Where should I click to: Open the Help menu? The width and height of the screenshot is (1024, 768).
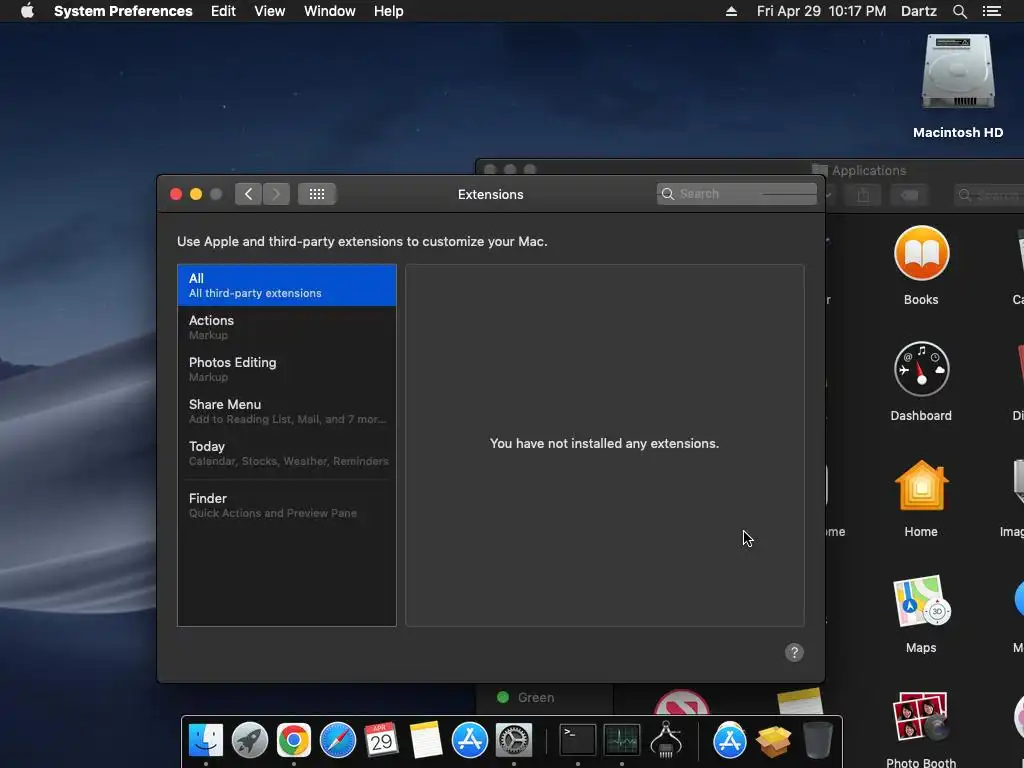point(389,11)
